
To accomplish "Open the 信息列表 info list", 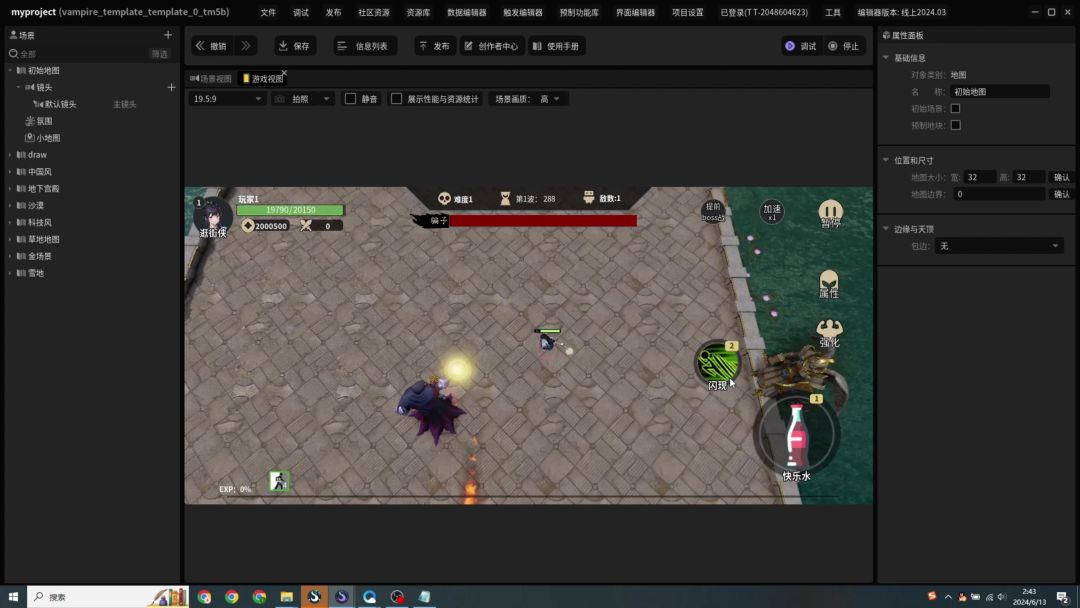I will click(x=364, y=46).
